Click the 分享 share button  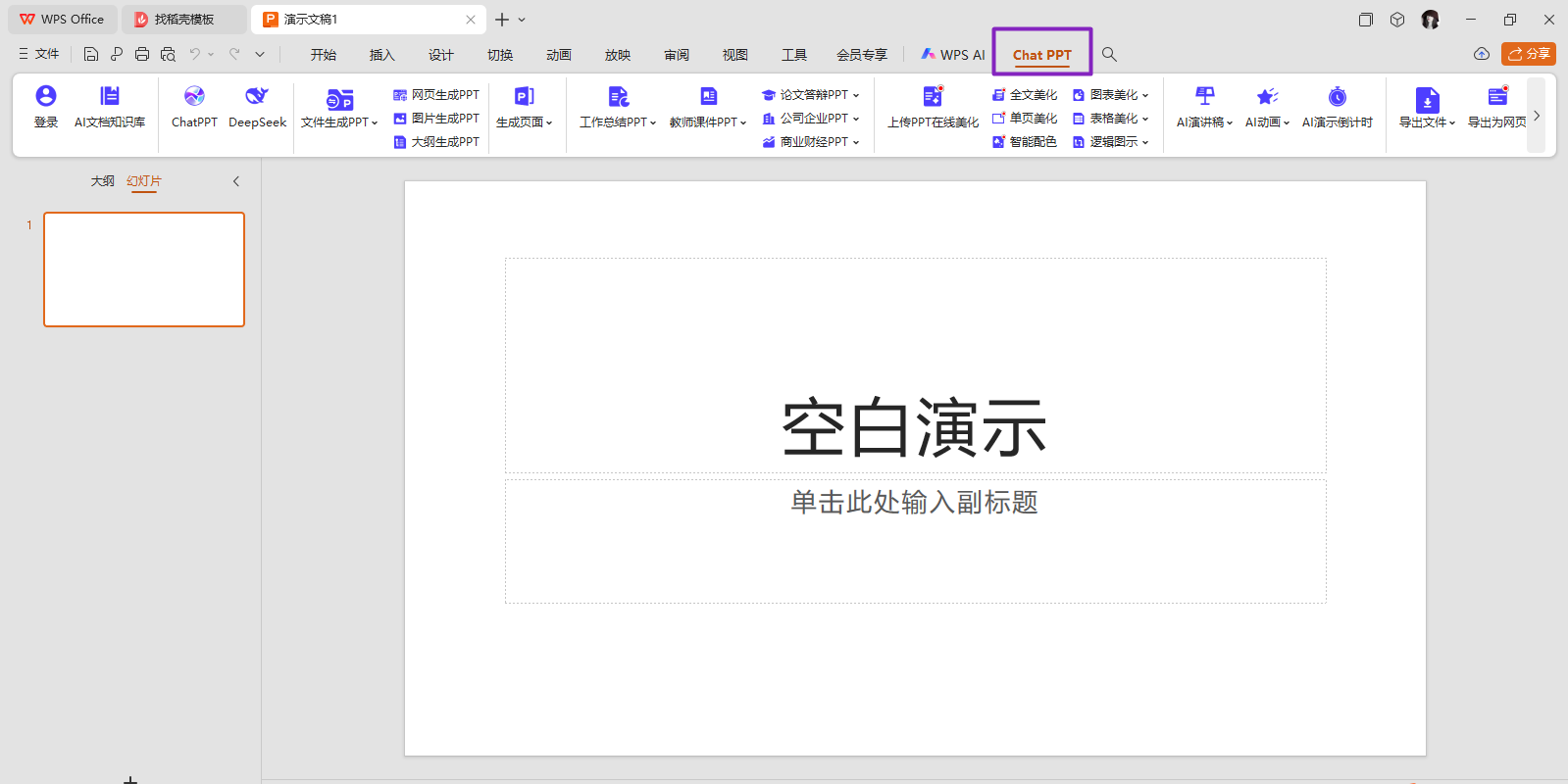click(x=1528, y=54)
